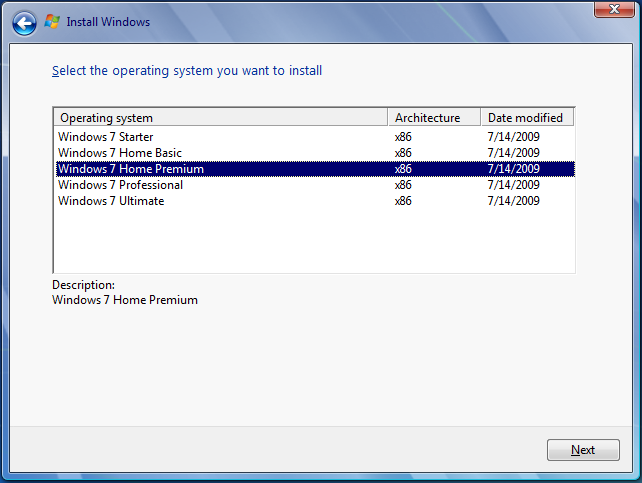
Task: Close the Install Windows dialog
Action: [x=614, y=9]
